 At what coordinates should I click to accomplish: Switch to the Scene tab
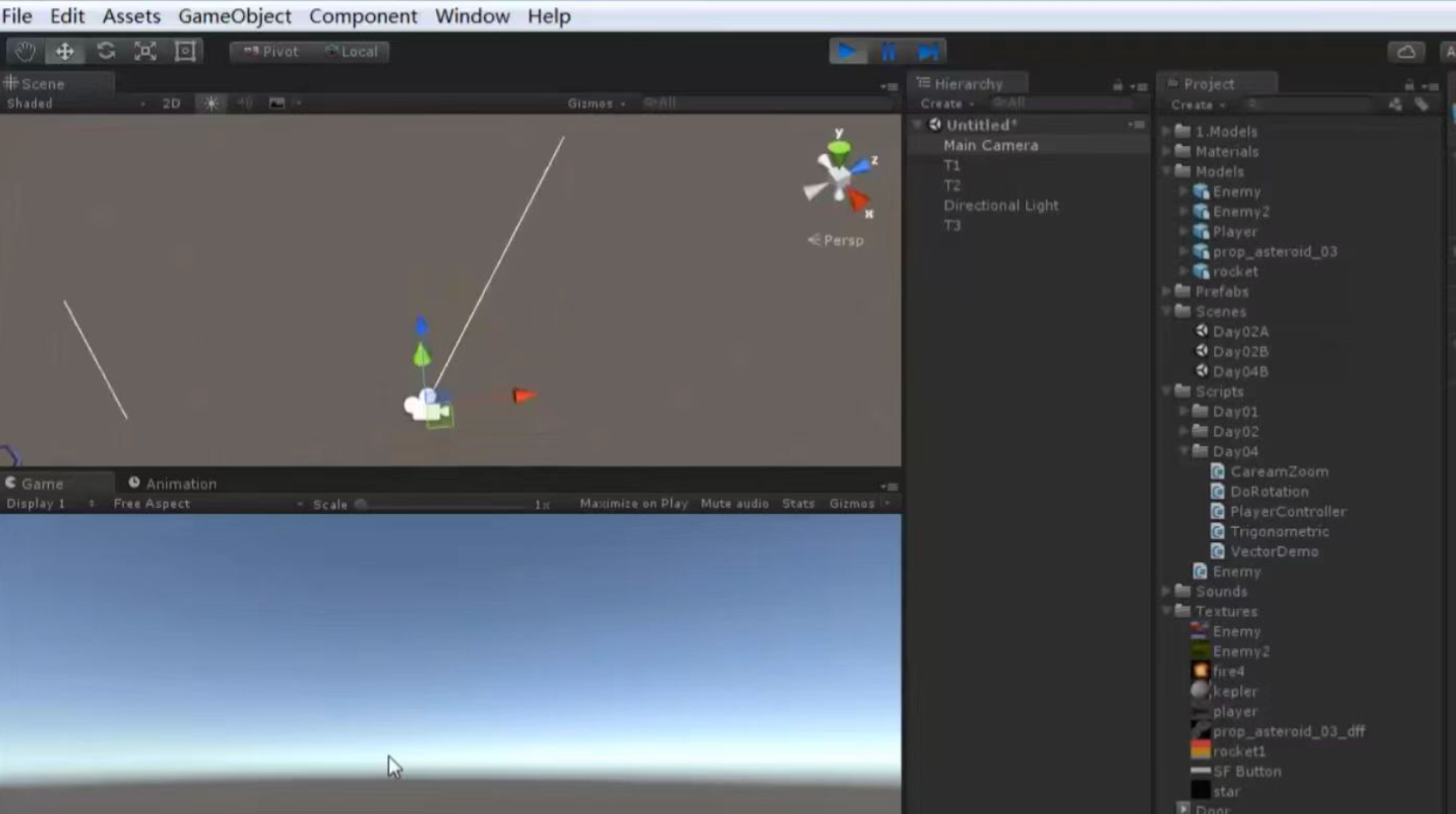tap(34, 83)
